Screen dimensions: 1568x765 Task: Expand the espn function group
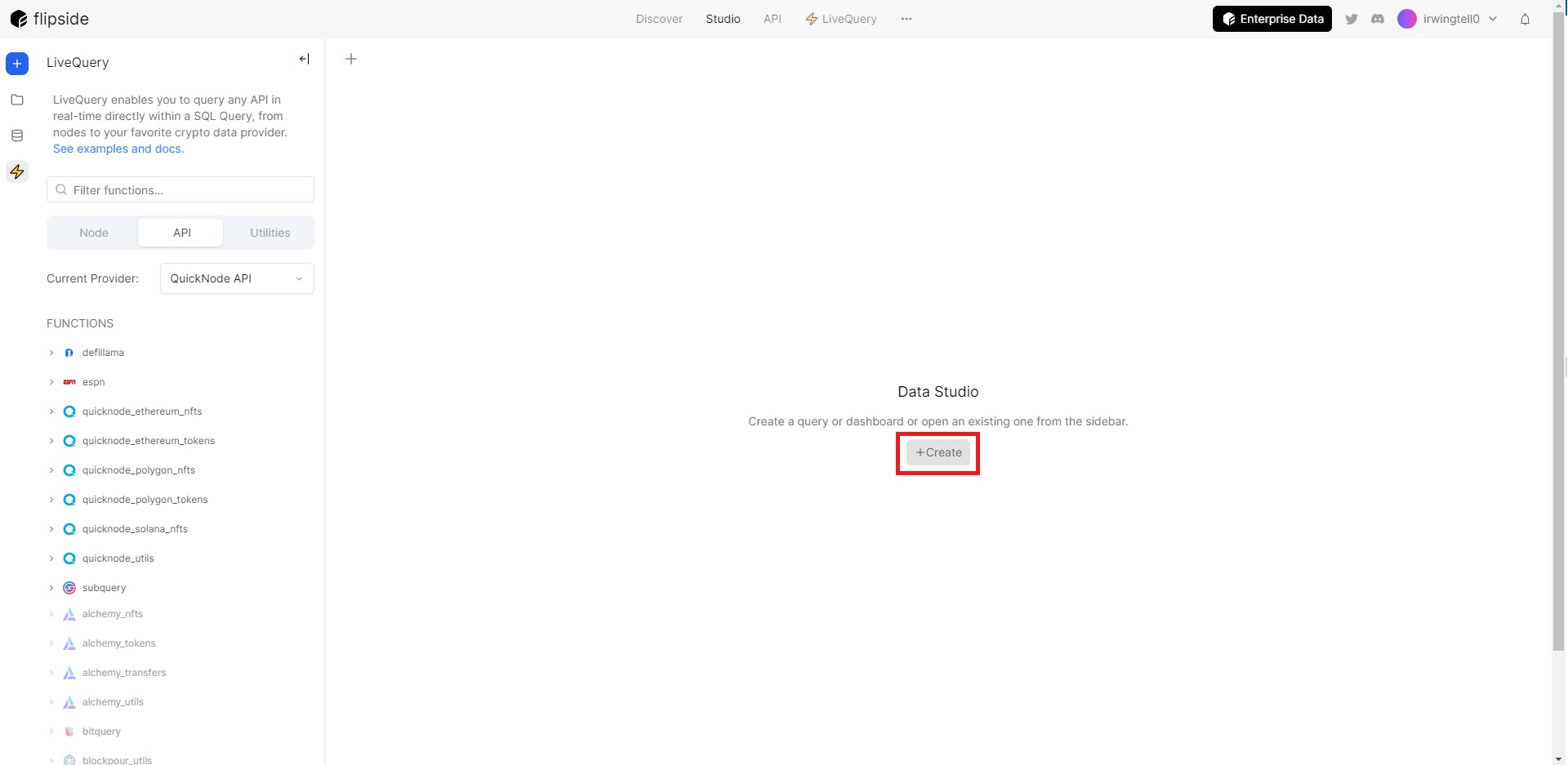(x=51, y=382)
